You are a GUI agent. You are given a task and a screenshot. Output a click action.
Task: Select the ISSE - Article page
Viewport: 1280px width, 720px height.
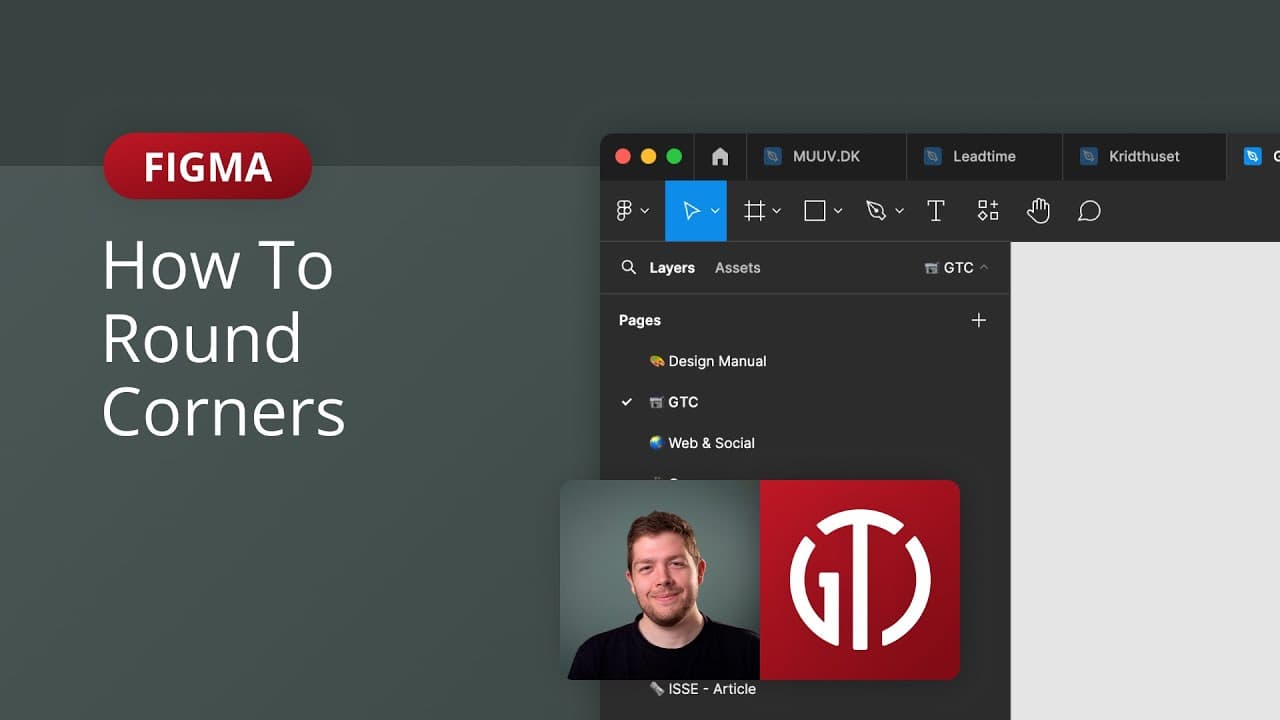pyautogui.click(x=710, y=688)
